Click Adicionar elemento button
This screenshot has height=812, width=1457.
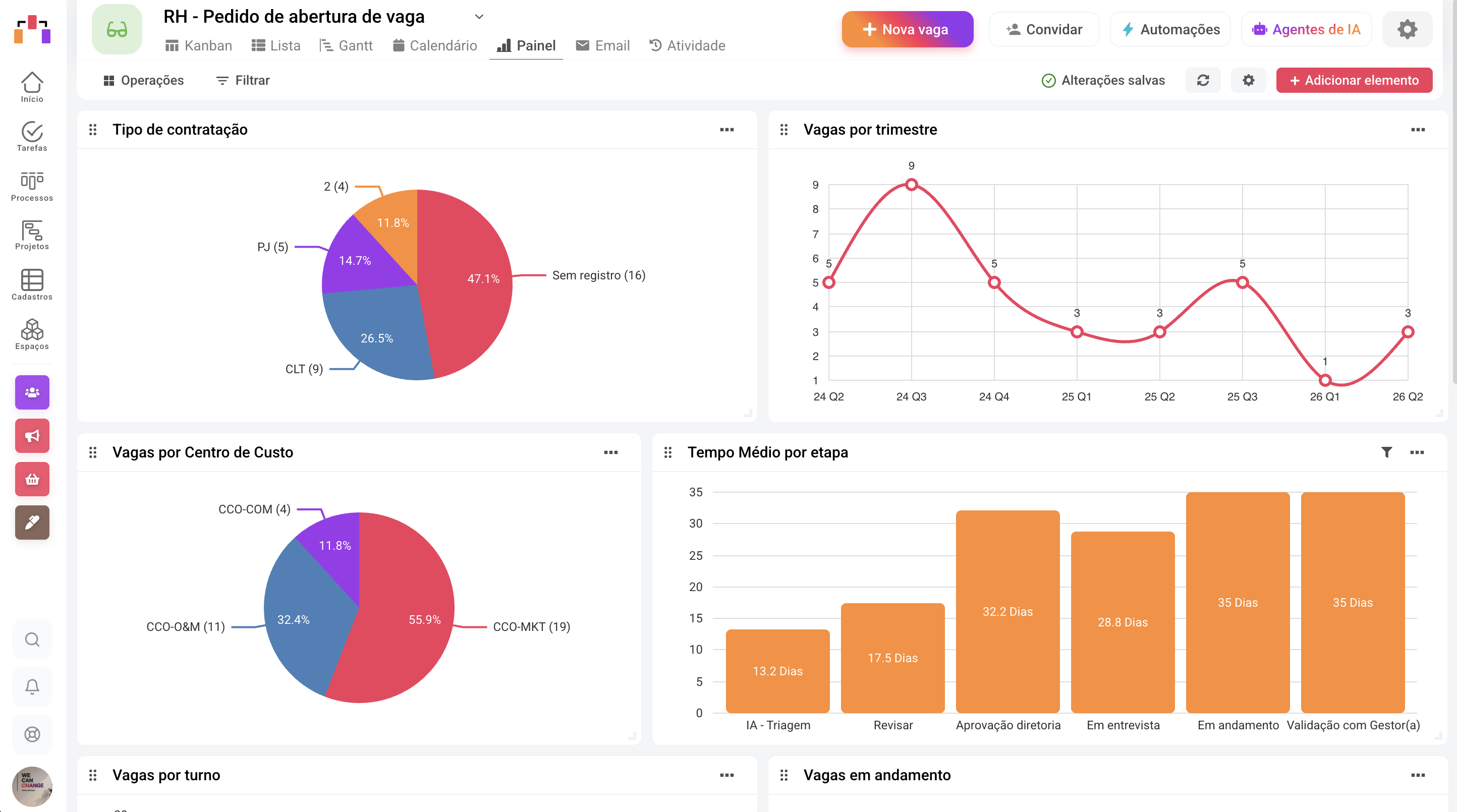tap(1354, 80)
